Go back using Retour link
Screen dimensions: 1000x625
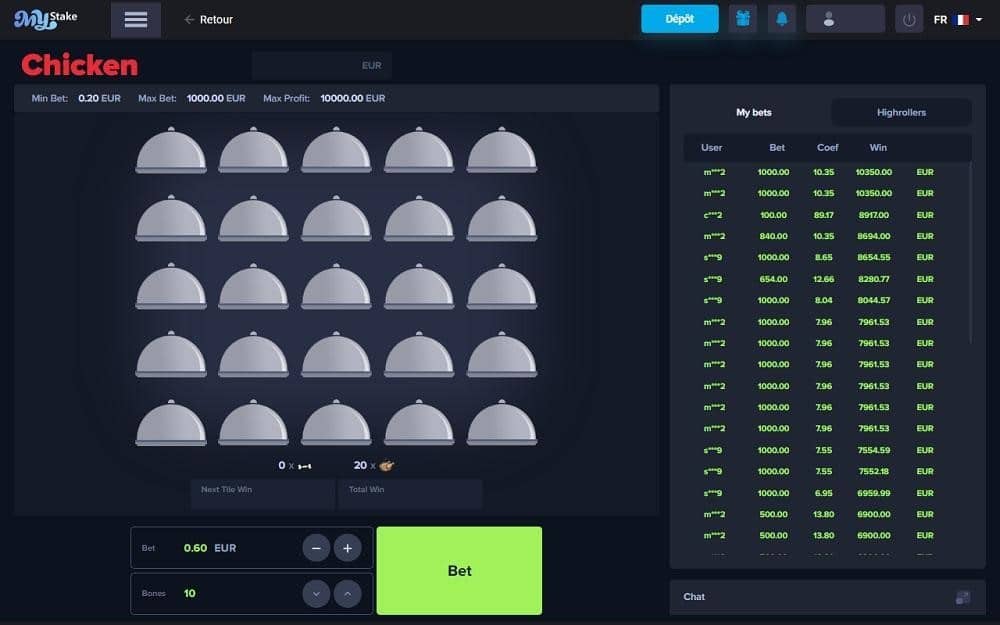tap(209, 20)
